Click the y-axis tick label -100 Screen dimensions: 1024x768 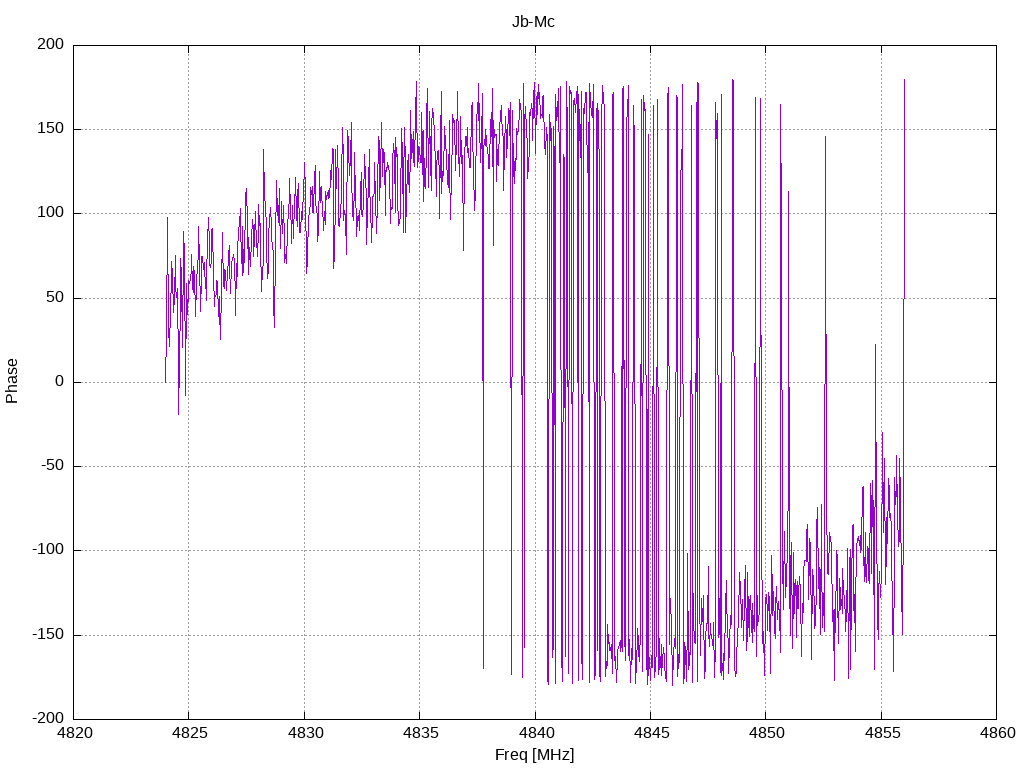48,550
